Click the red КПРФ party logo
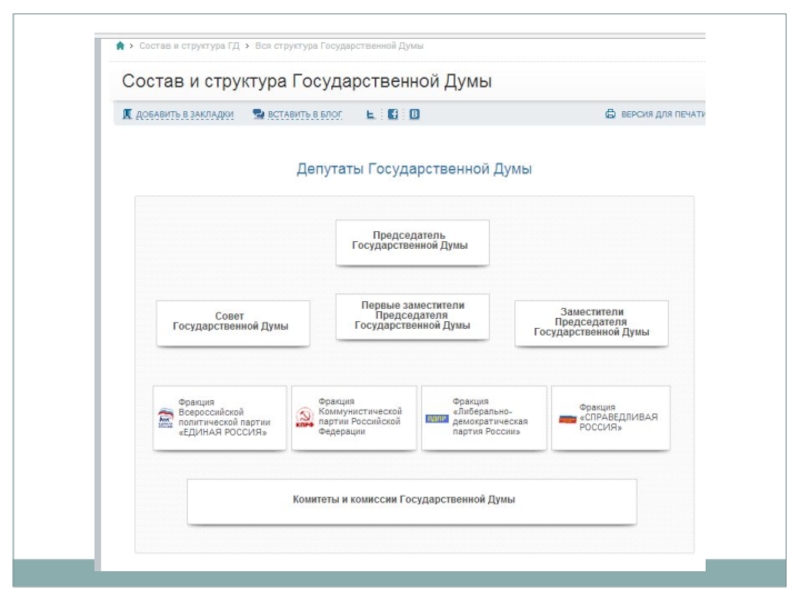800x600 pixels. 304,418
